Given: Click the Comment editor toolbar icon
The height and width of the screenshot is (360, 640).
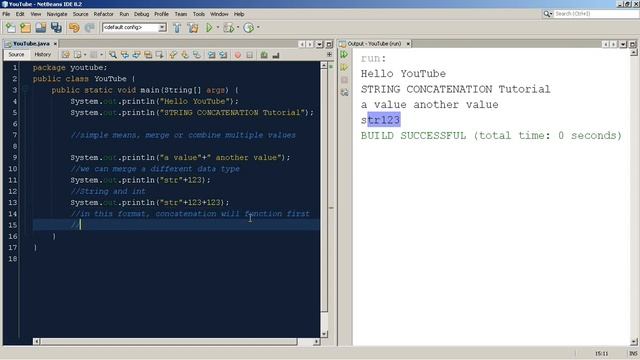Looking at the screenshot, I should [264, 55].
